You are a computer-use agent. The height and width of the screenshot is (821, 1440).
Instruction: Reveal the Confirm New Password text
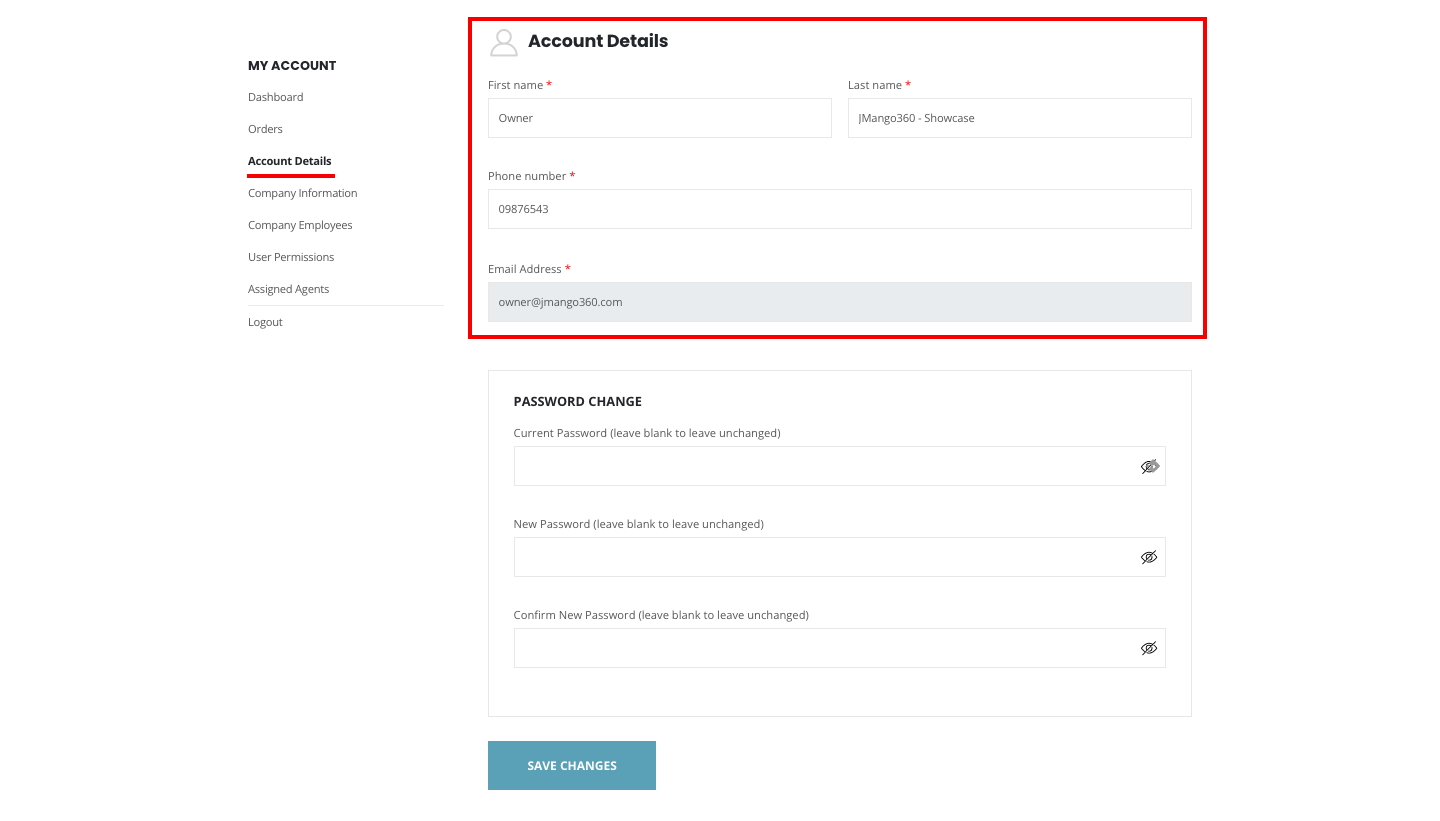click(1149, 648)
